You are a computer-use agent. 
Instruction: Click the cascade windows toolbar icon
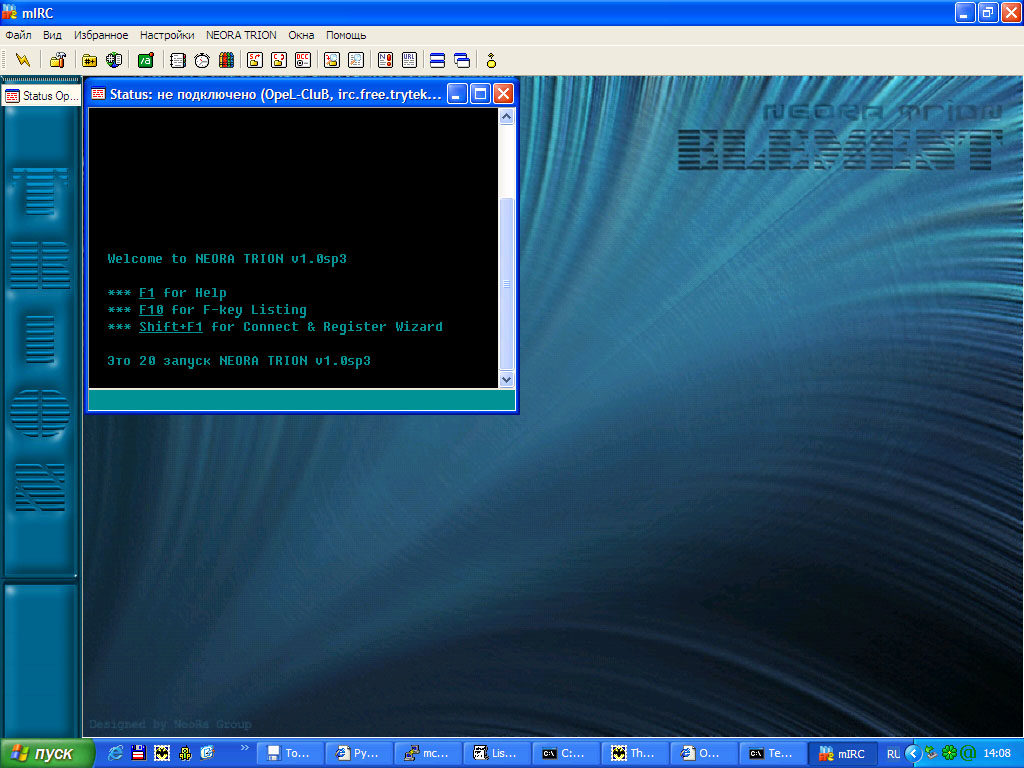(462, 61)
